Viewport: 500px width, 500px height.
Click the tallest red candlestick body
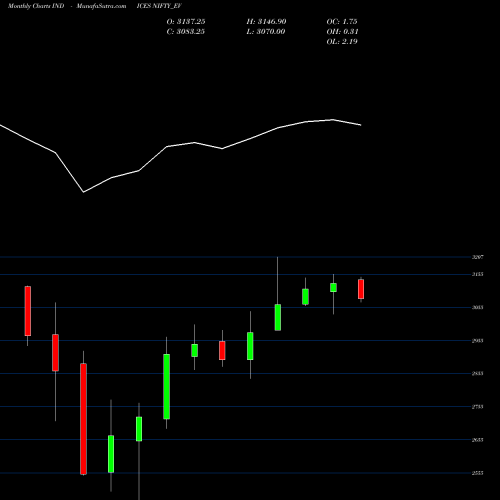coord(83,419)
